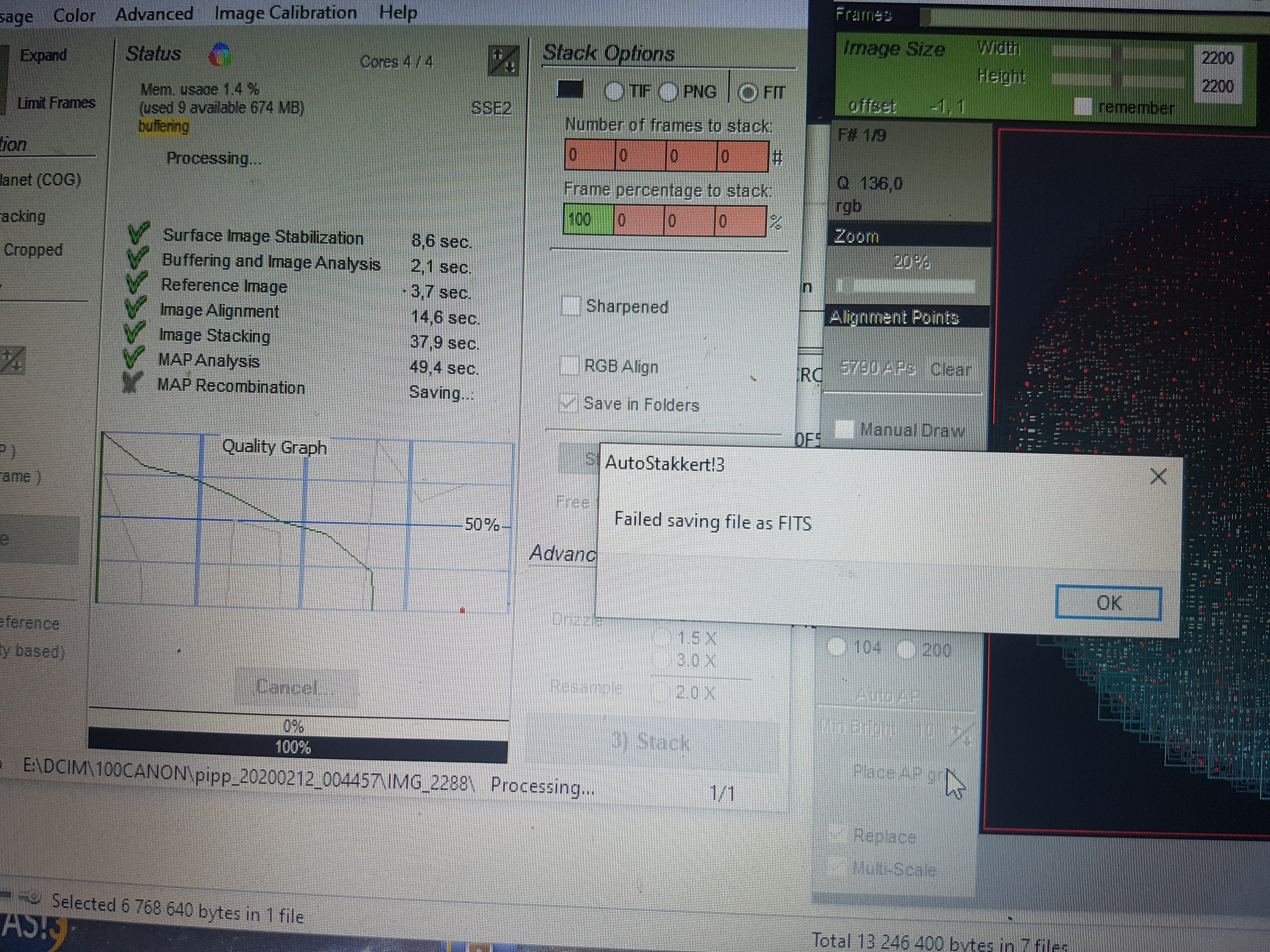Click the plus/minus icon on left panel

click(x=12, y=361)
